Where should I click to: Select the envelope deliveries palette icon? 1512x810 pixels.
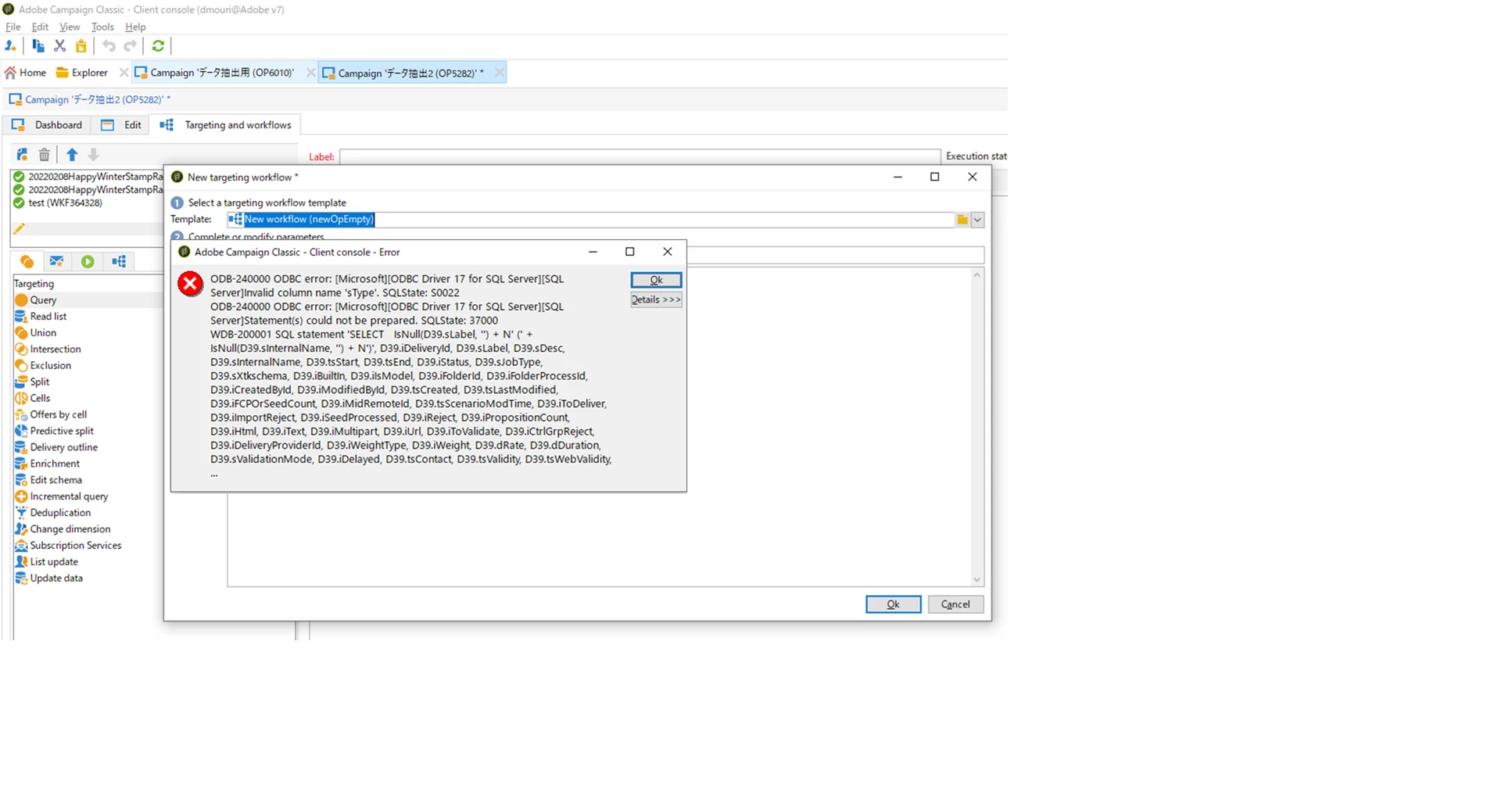pos(56,261)
